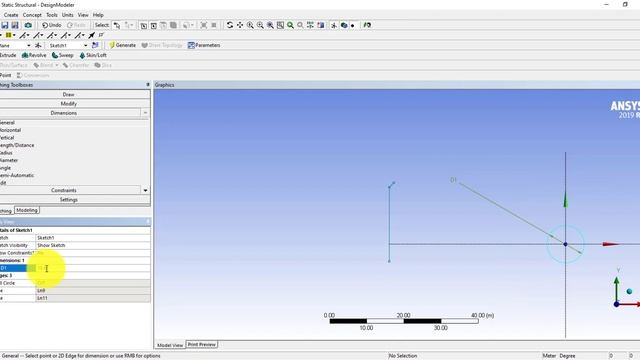Click the 'Meter' units status entry
The image size is (640, 360).
pos(549,356)
